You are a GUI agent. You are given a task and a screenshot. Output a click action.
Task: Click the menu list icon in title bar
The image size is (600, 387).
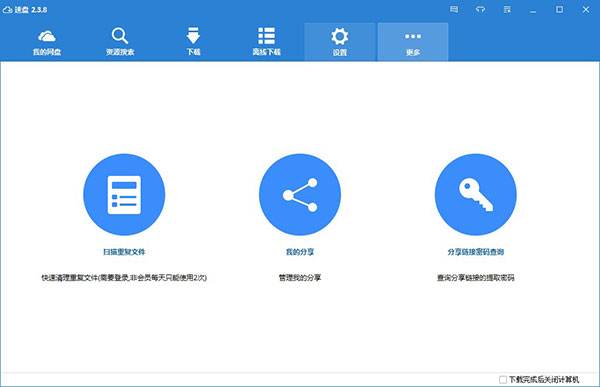click(x=507, y=9)
